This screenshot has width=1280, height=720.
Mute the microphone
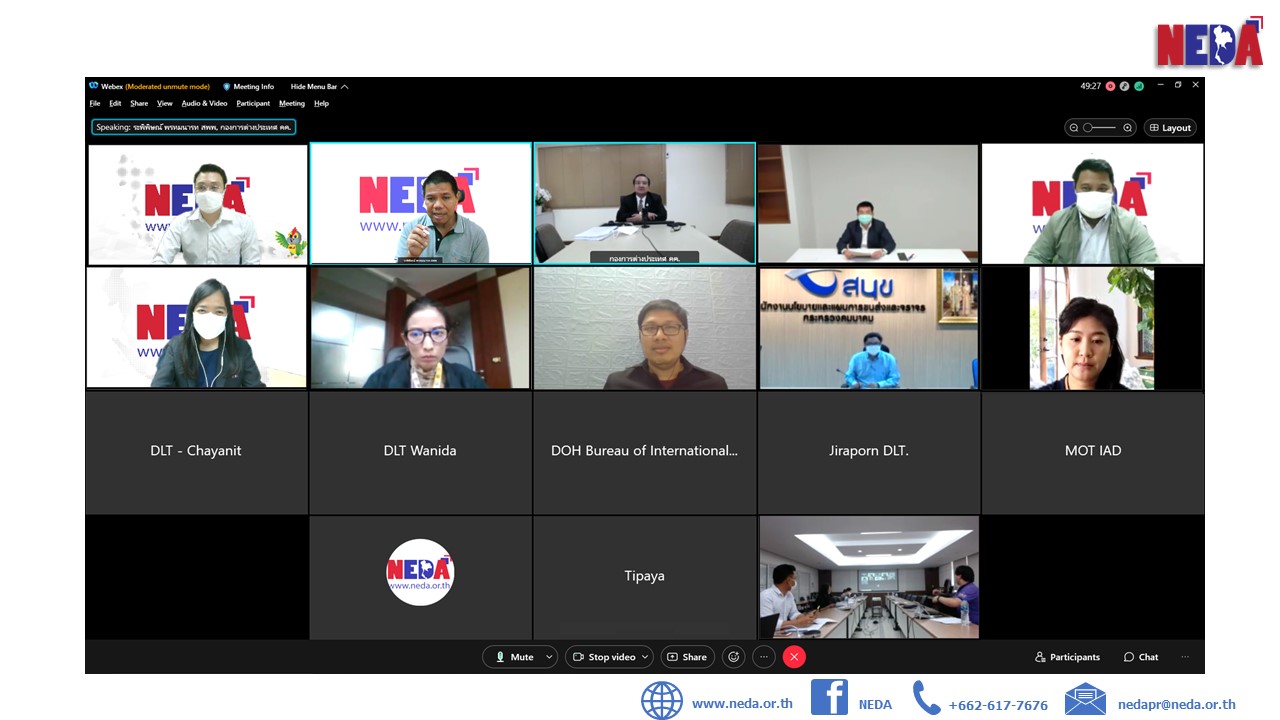[x=513, y=657]
